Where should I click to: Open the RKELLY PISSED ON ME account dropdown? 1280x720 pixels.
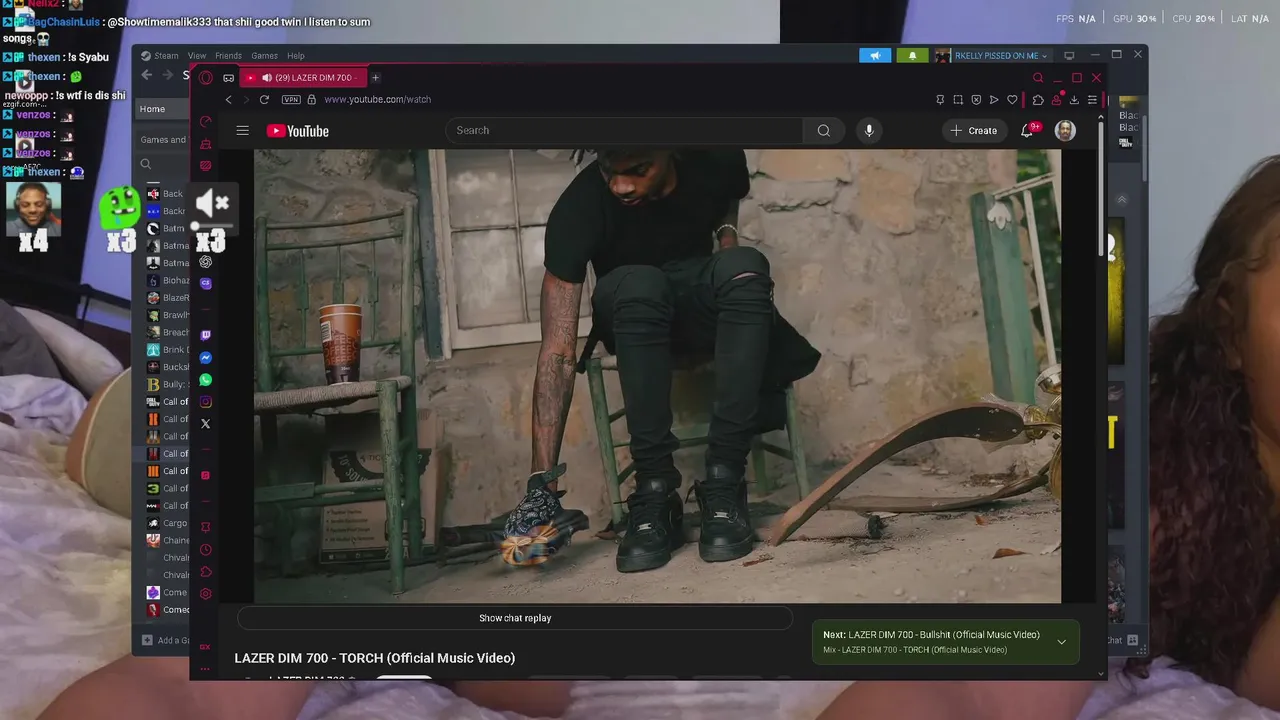coord(992,56)
